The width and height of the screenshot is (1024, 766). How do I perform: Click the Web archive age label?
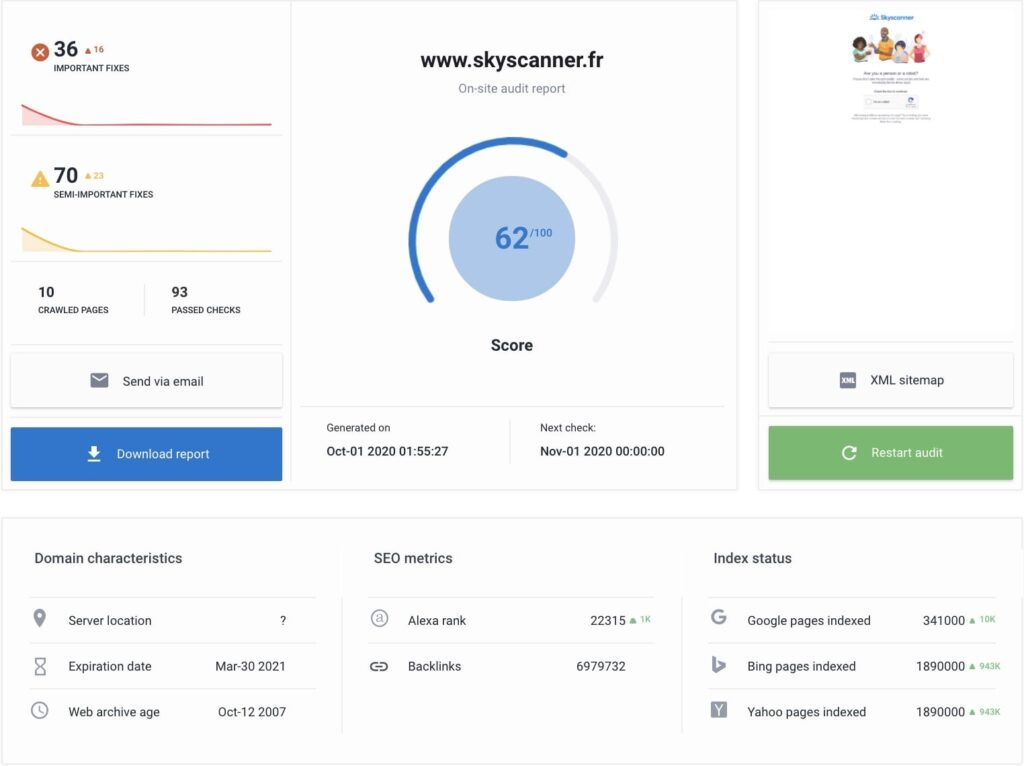(114, 712)
